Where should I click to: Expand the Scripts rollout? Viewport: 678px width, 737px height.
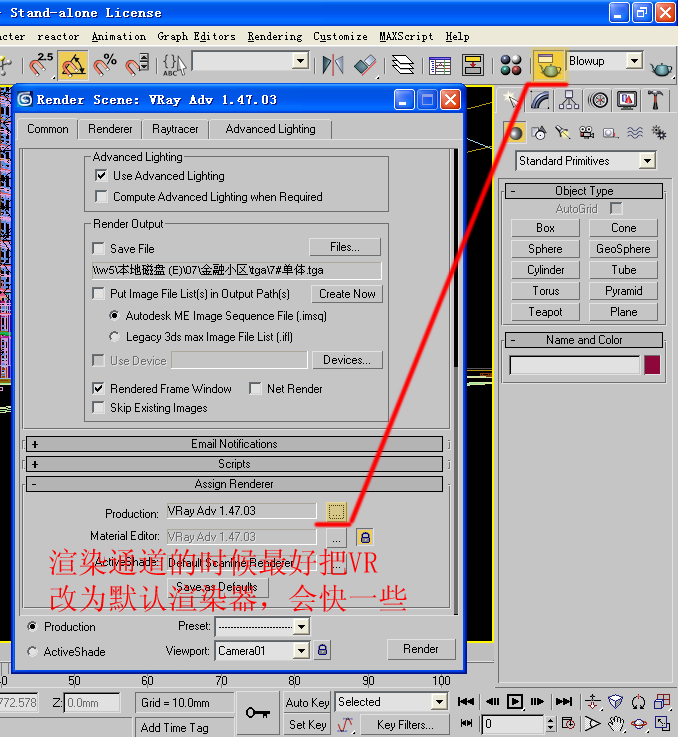coord(234,464)
